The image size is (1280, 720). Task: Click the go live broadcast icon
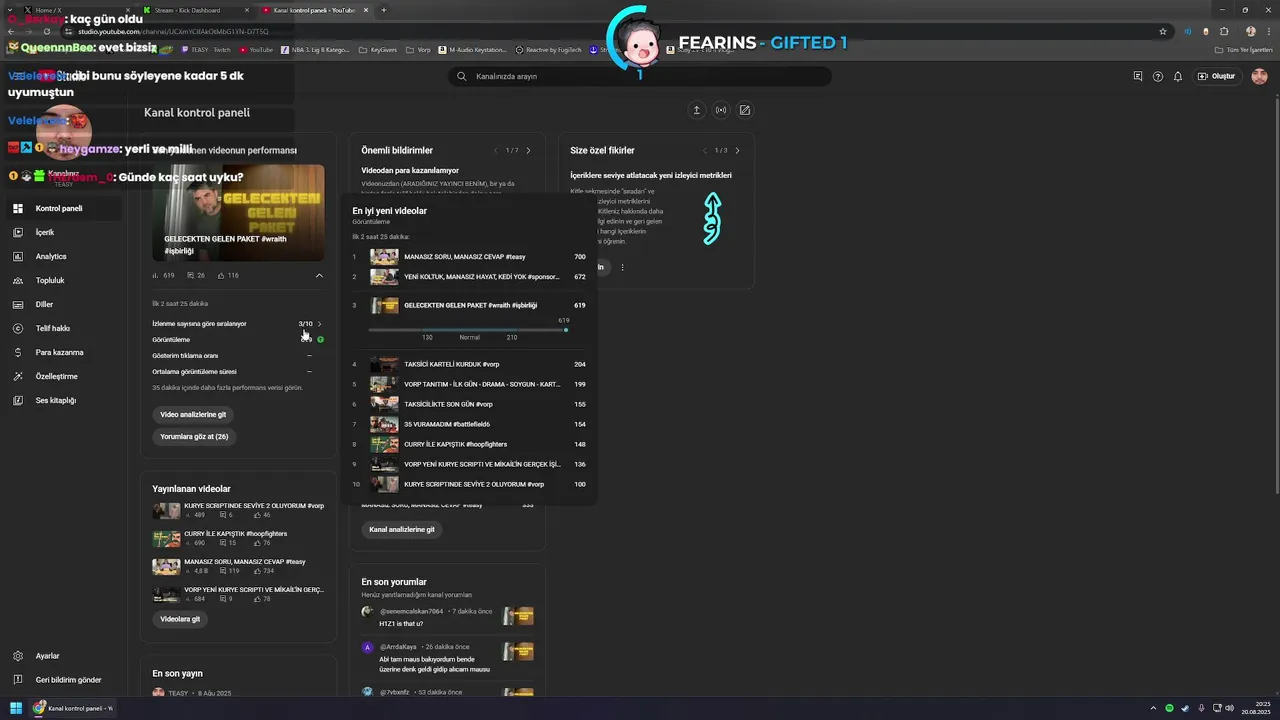pos(721,110)
